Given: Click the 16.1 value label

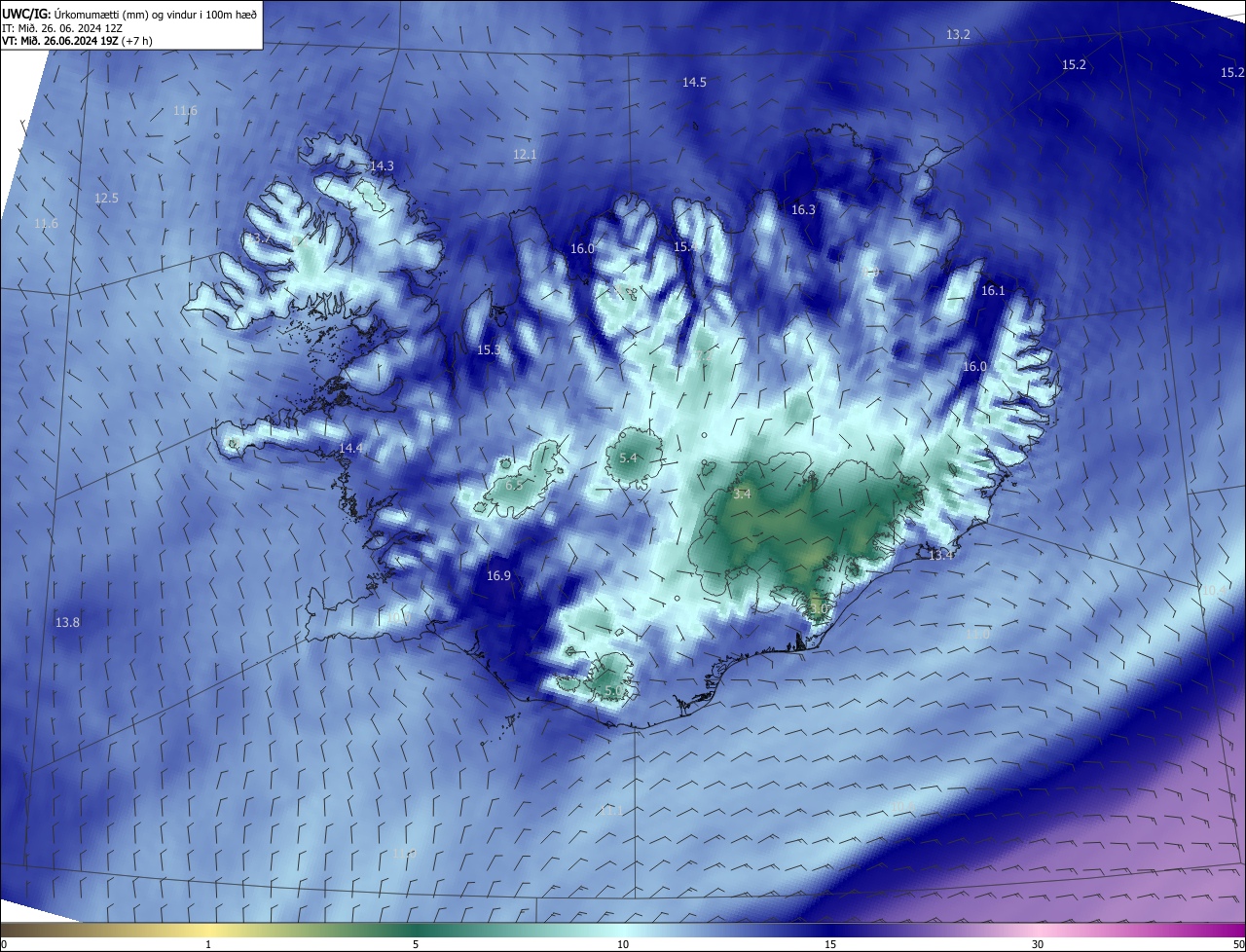Looking at the screenshot, I should (x=993, y=291).
